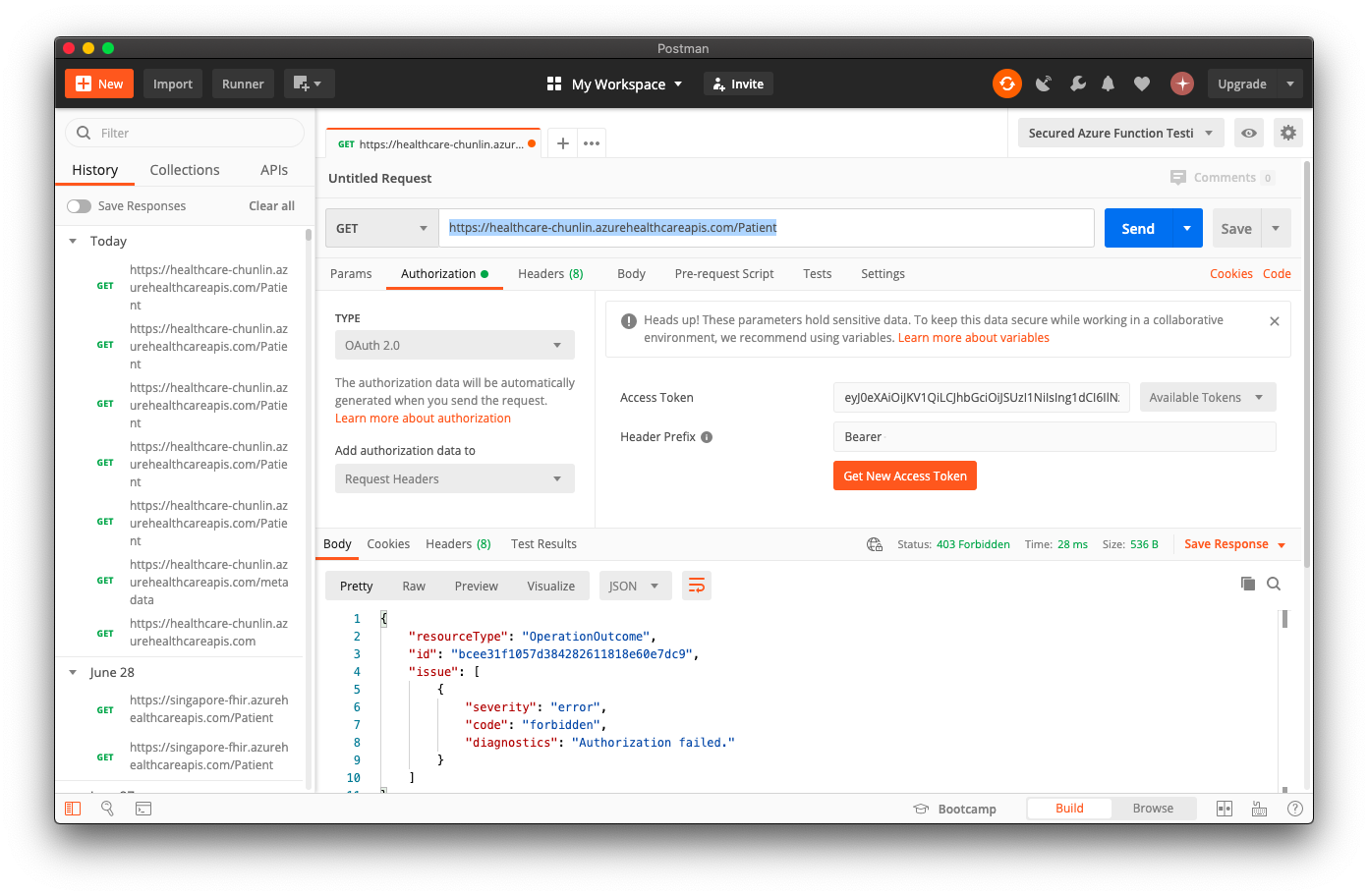Click Clear all history
1368x896 pixels.
[271, 206]
